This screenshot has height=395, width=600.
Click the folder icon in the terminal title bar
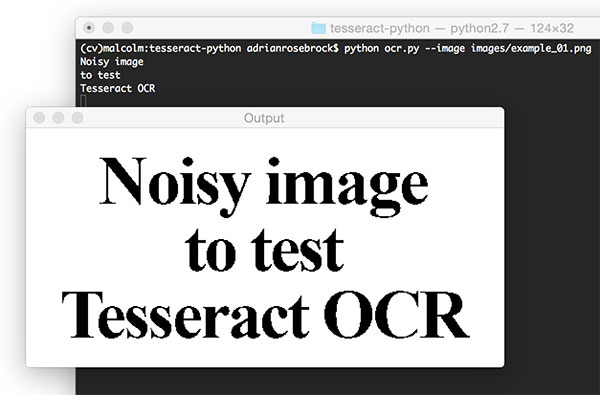tap(318, 28)
